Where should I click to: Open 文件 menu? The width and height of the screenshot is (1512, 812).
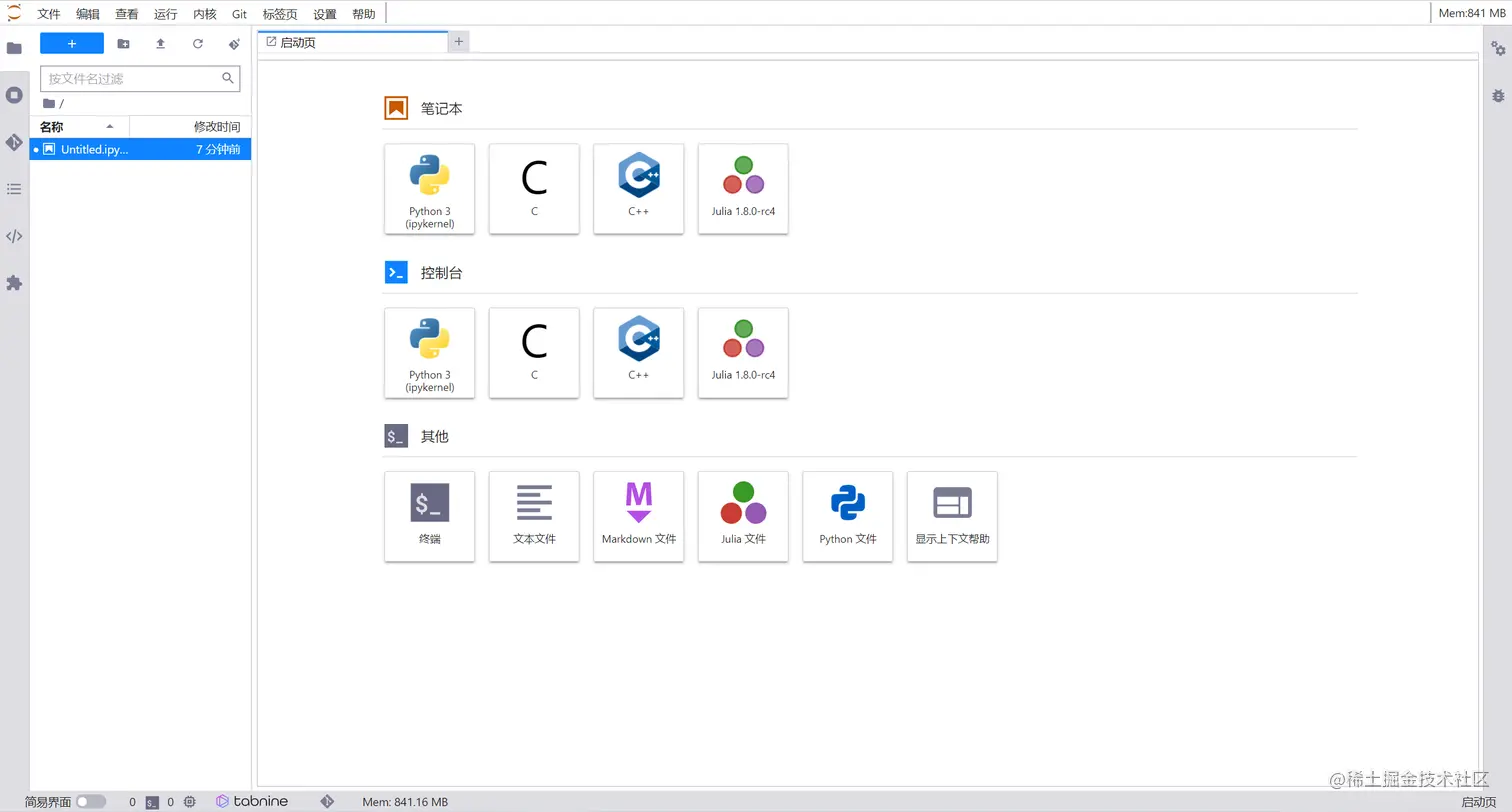(49, 14)
